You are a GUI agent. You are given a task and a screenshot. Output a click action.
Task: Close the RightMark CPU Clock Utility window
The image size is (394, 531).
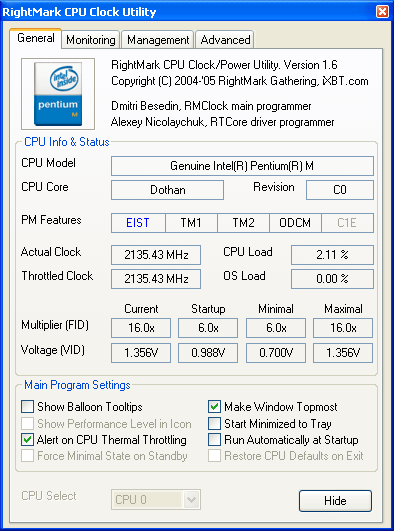click(x=382, y=12)
